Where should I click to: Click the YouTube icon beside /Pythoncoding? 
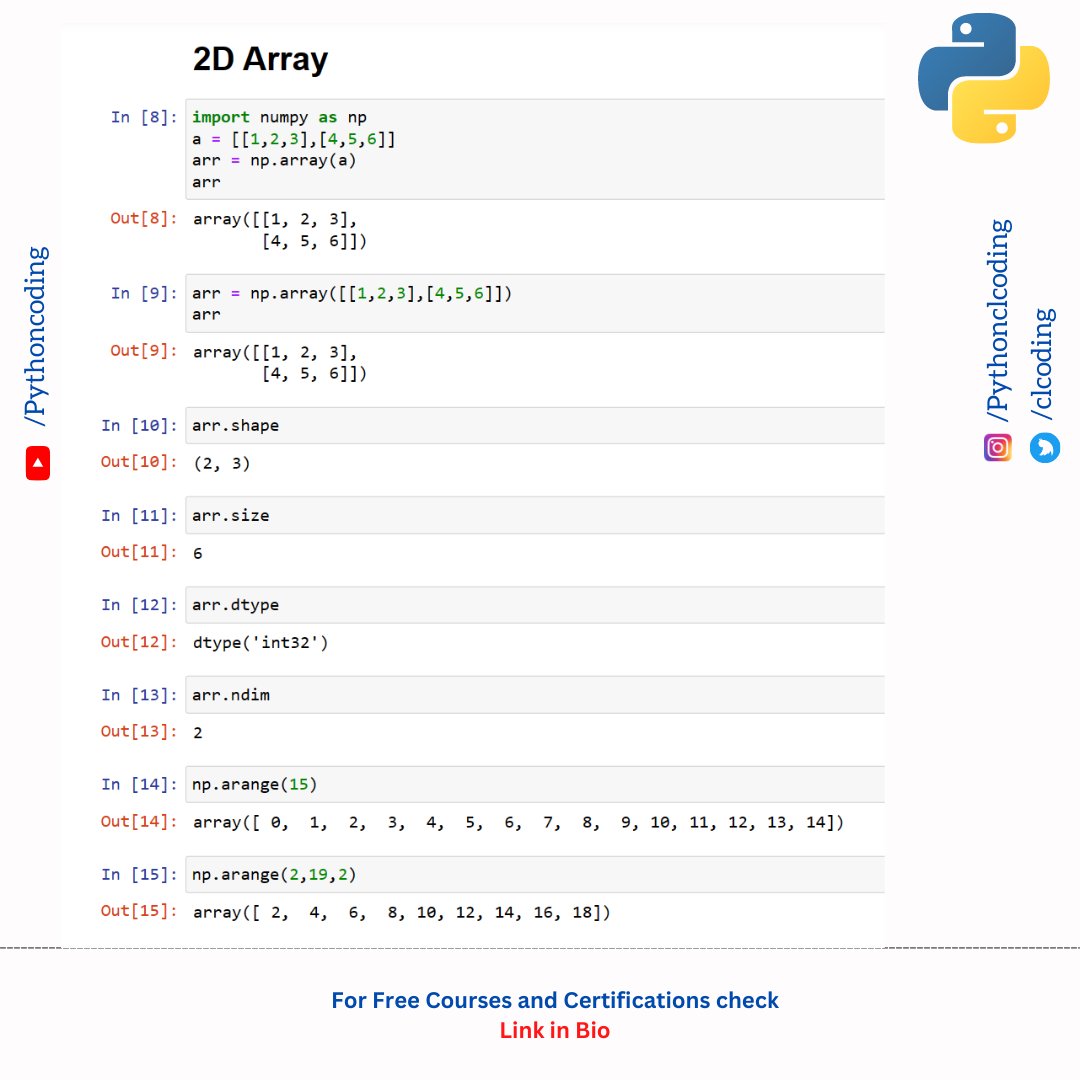(x=38, y=463)
